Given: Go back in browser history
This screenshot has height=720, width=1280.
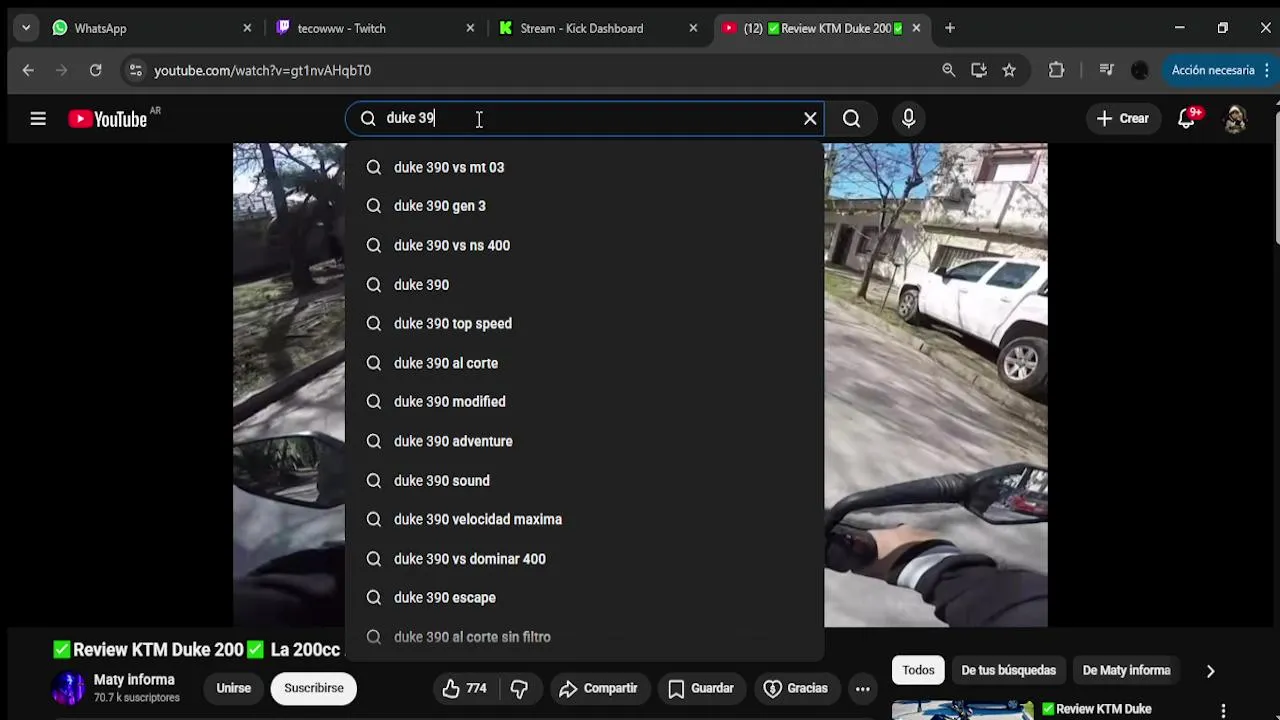Looking at the screenshot, I should (x=28, y=70).
